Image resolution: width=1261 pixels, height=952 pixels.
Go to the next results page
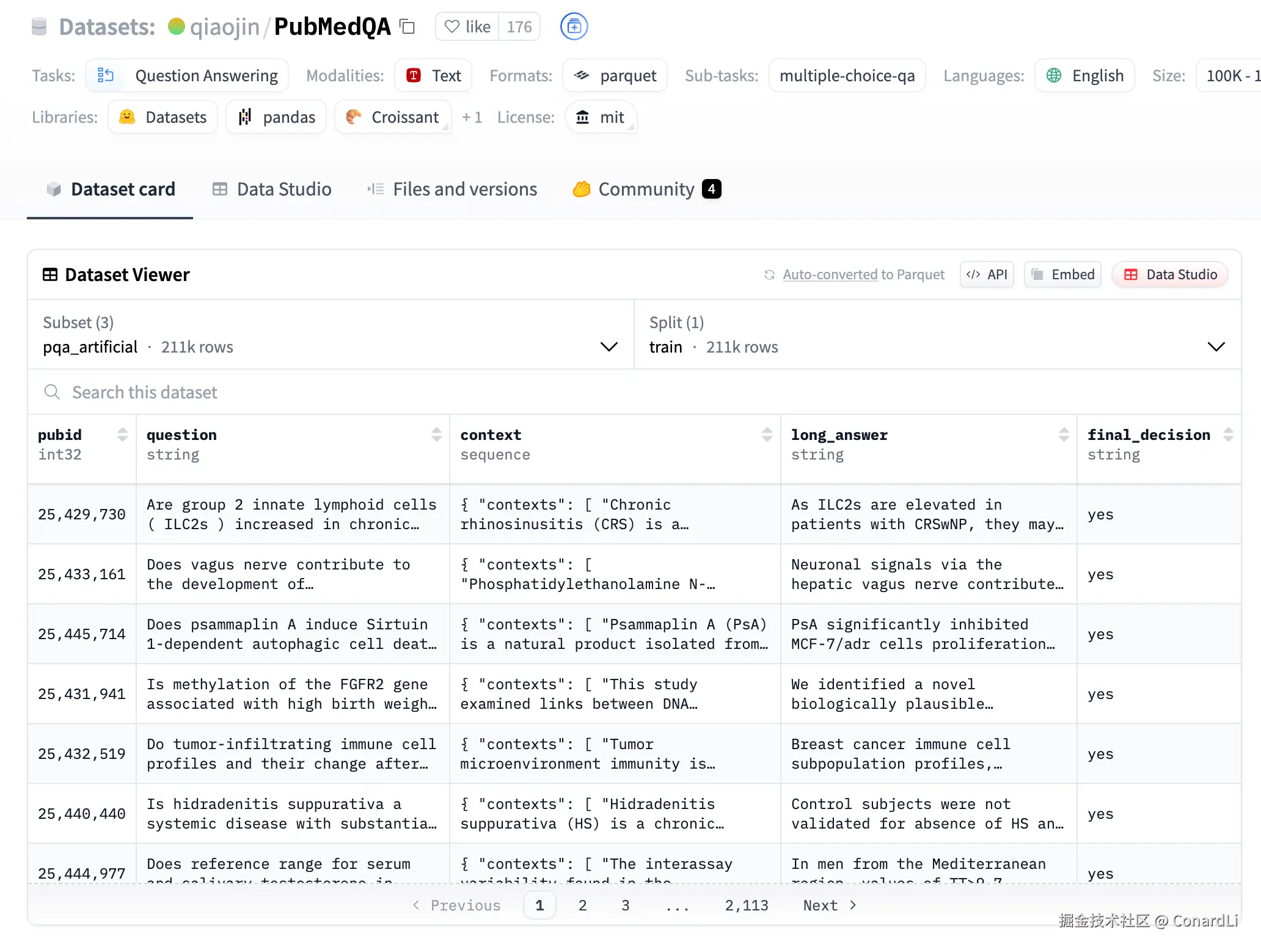(828, 905)
